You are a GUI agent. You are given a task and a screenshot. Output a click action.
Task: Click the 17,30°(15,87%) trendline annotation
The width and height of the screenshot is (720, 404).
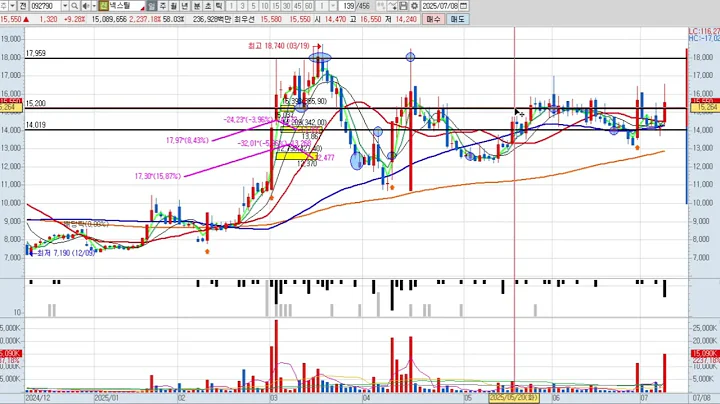pyautogui.click(x=158, y=176)
